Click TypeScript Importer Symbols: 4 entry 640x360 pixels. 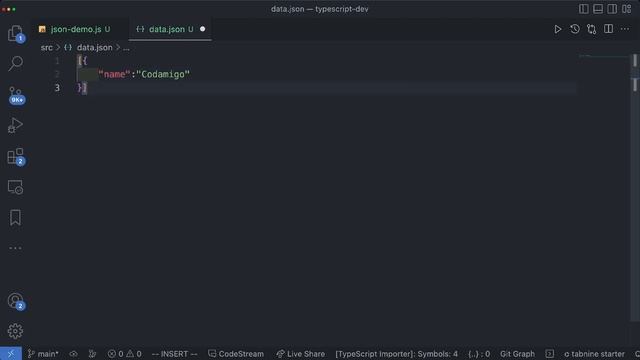(396, 354)
